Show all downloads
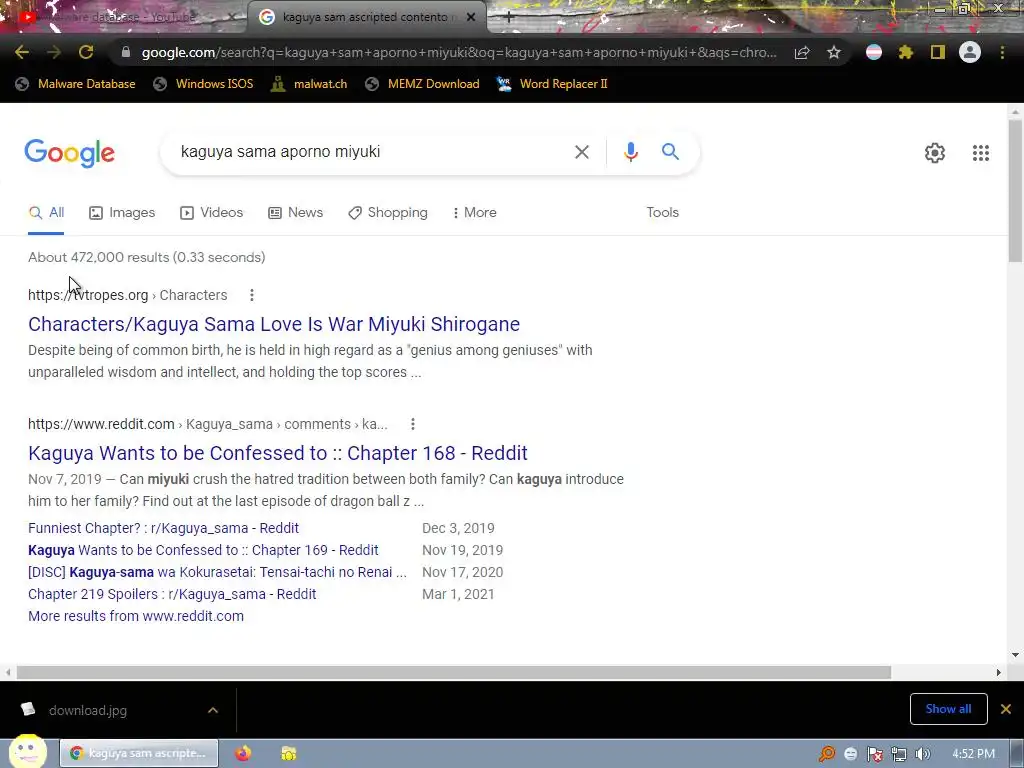The width and height of the screenshot is (1024, 768). [x=948, y=709]
